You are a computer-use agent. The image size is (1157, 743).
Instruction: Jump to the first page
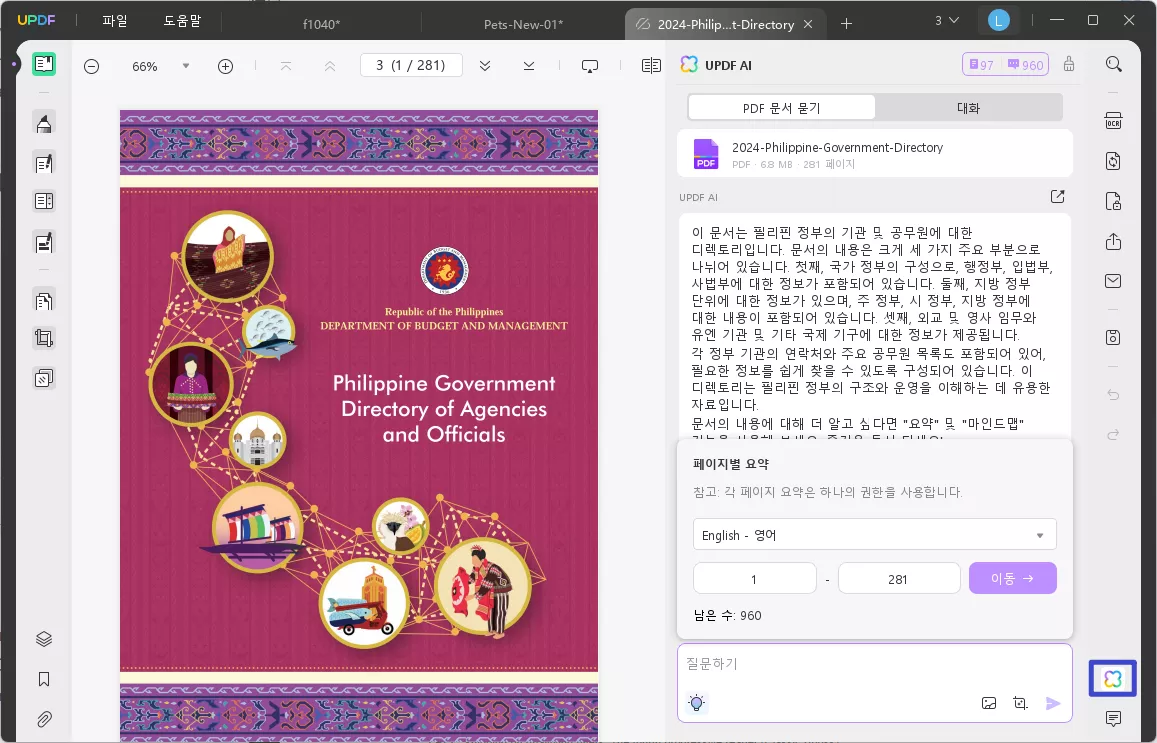(286, 66)
